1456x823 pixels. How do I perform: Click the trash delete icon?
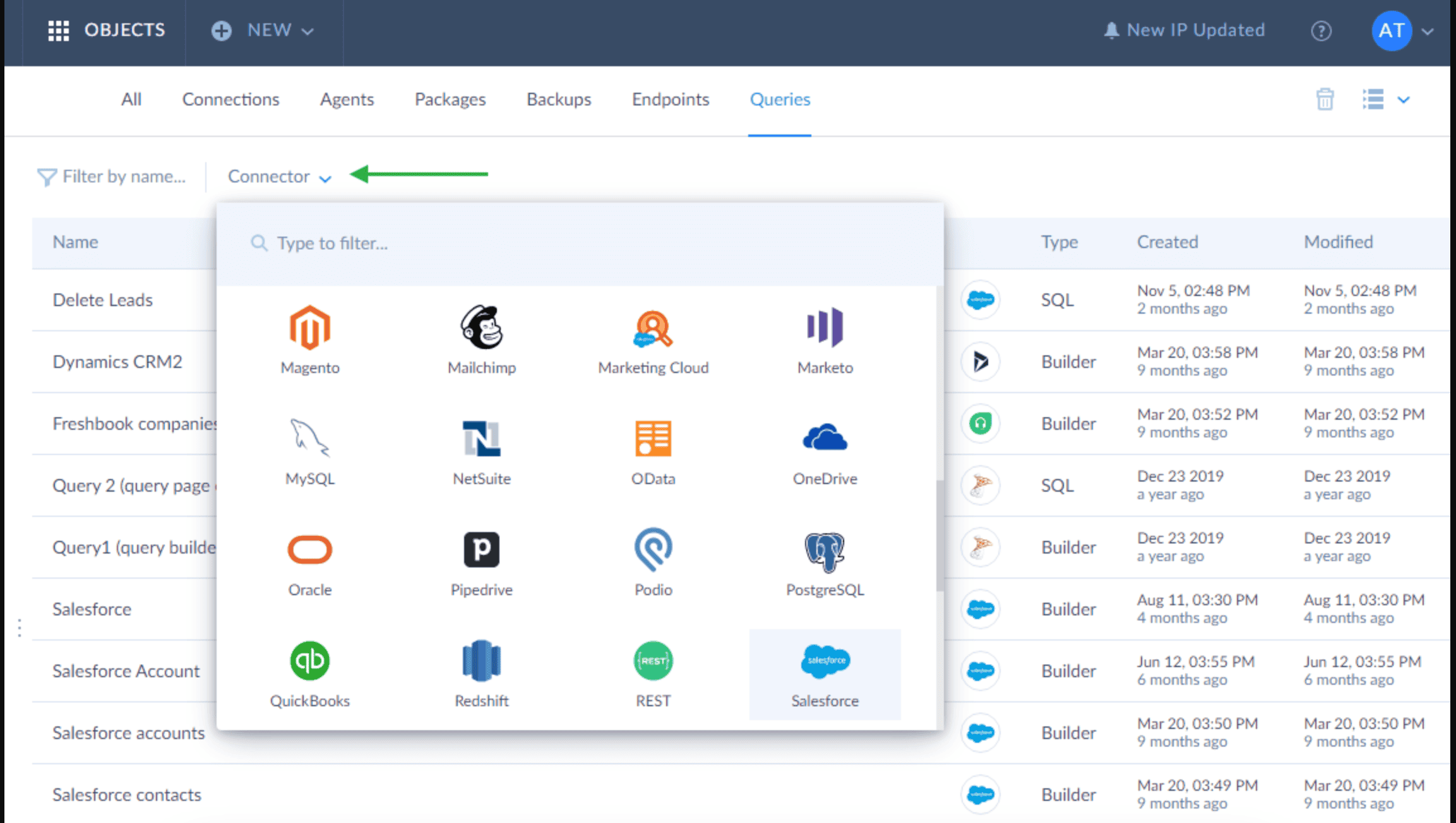click(x=1325, y=100)
